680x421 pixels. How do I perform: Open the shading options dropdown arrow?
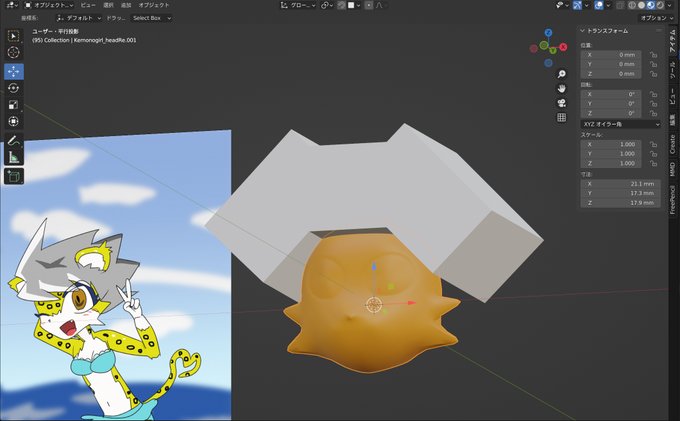click(x=668, y=5)
